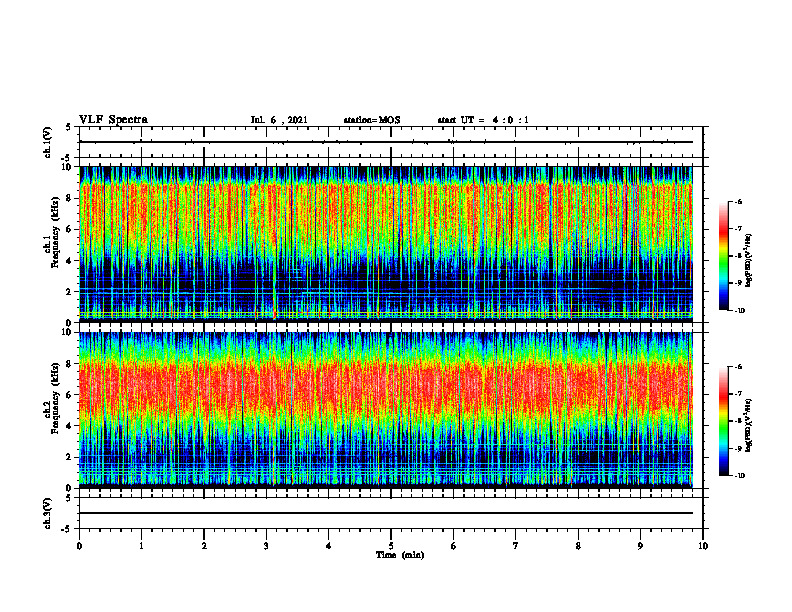Click the "9" tick on Time axis
This screenshot has height=612, width=792.
point(640,546)
